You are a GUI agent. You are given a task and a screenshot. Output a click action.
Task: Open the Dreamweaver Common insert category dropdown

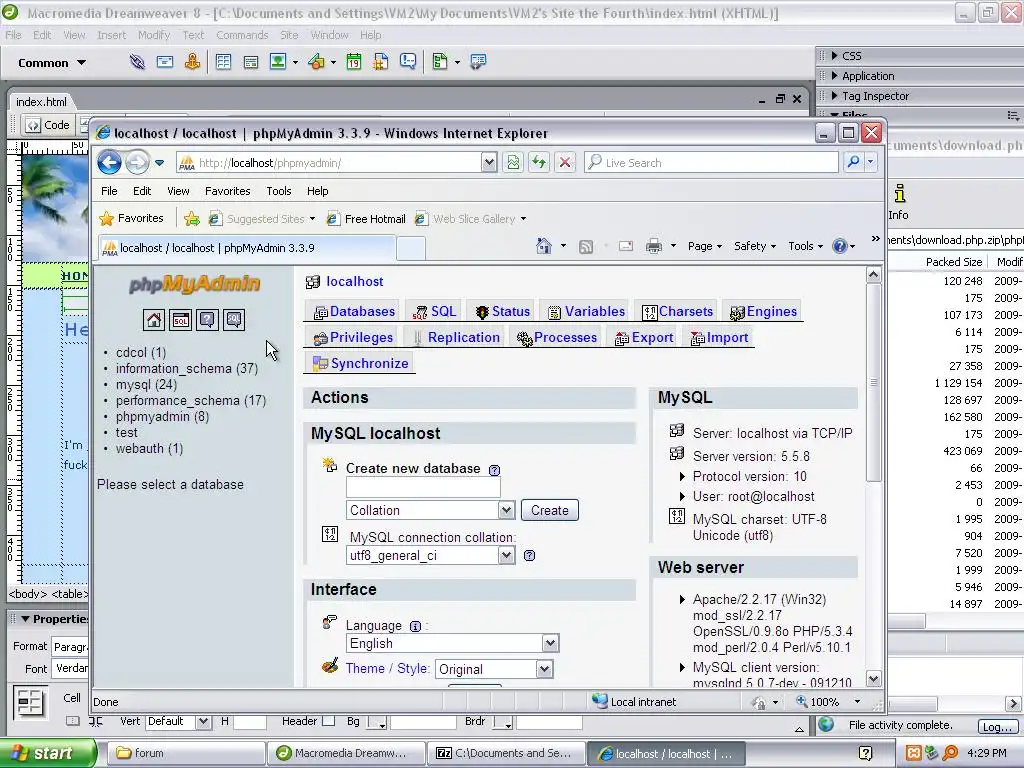tap(52, 63)
